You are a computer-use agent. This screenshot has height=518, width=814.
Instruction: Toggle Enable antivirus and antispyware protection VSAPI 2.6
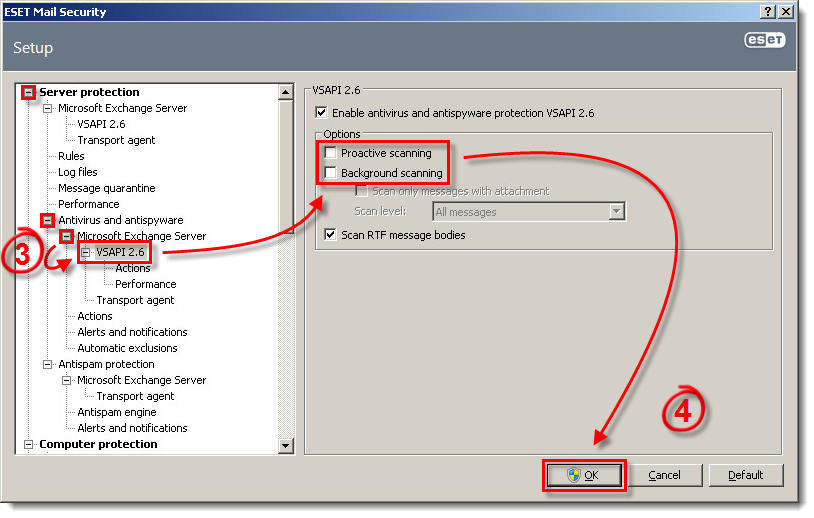coord(321,112)
